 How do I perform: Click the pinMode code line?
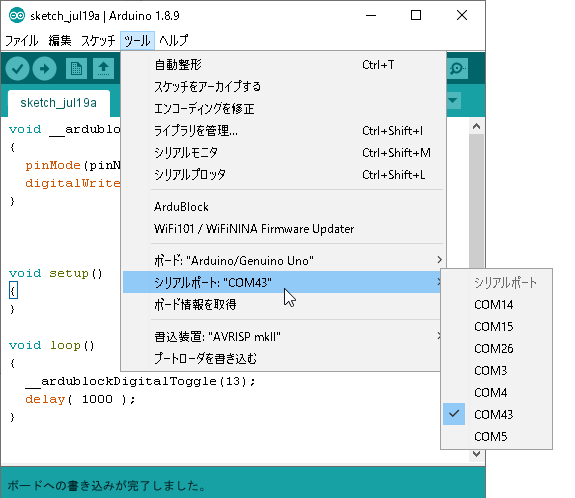point(73,165)
